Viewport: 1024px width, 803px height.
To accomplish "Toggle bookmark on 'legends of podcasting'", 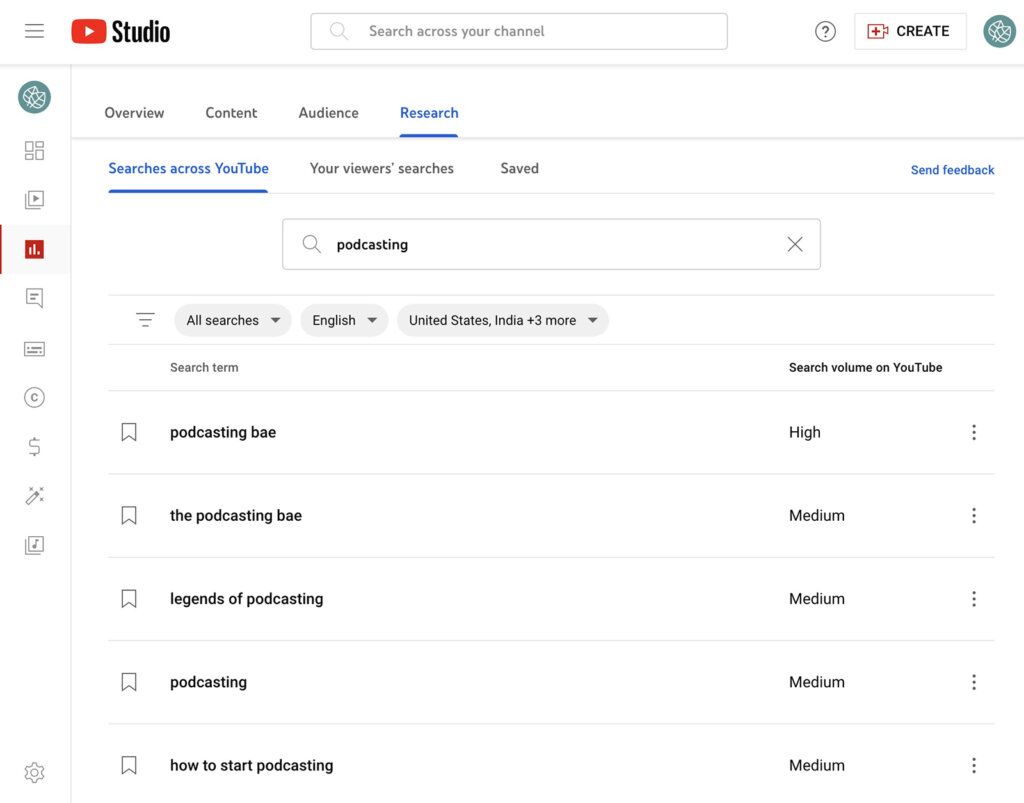I will click(x=128, y=598).
